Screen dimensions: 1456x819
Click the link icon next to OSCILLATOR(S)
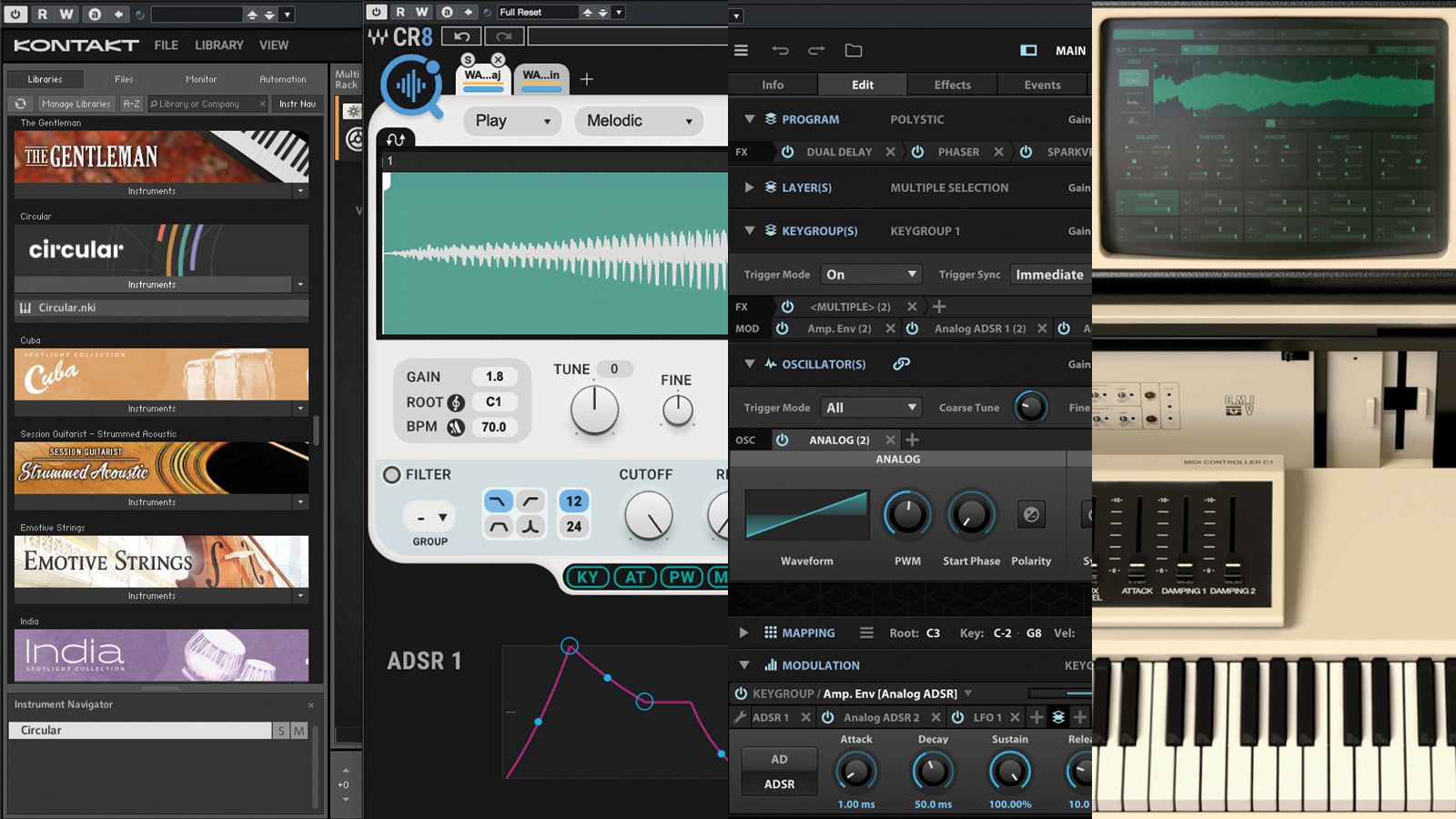pyautogui.click(x=903, y=363)
